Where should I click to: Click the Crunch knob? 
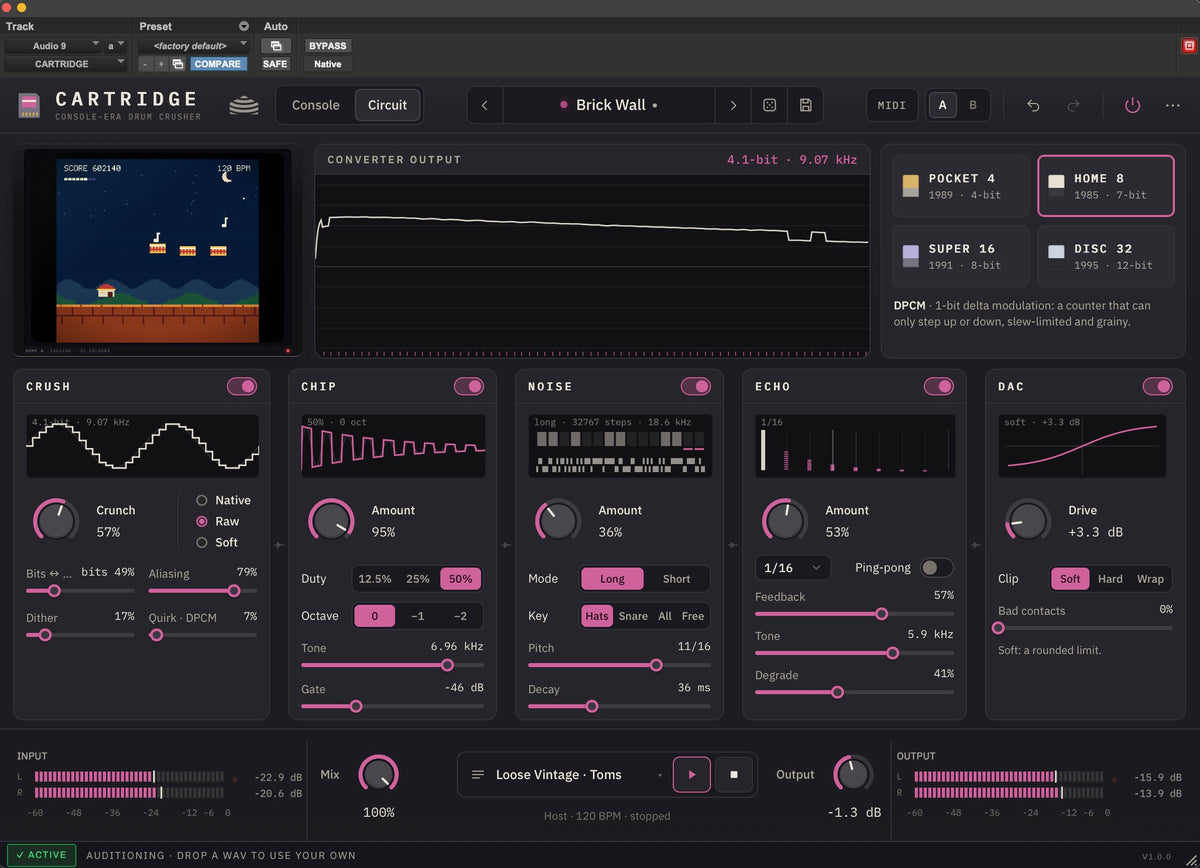pyautogui.click(x=56, y=521)
